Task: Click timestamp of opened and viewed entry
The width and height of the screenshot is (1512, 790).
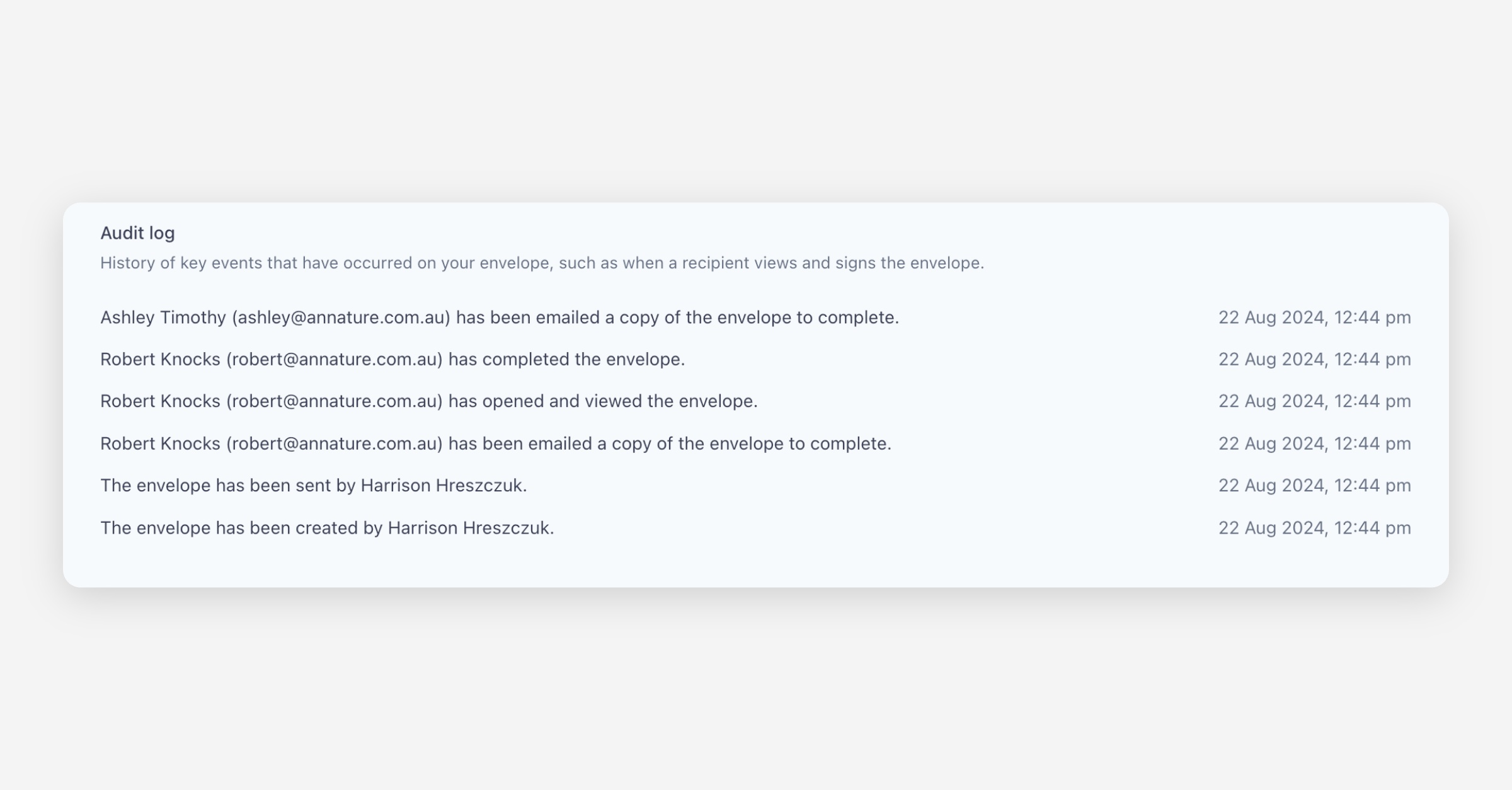Action: (x=1314, y=401)
